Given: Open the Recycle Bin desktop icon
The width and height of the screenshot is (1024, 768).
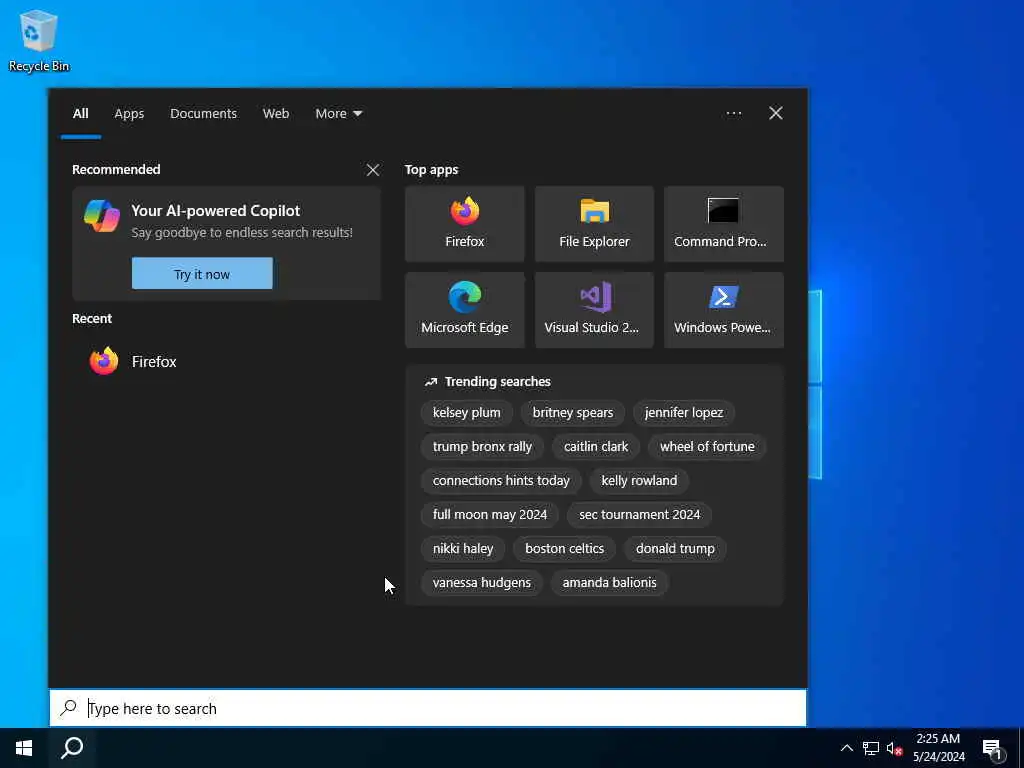Looking at the screenshot, I should 39,40.
